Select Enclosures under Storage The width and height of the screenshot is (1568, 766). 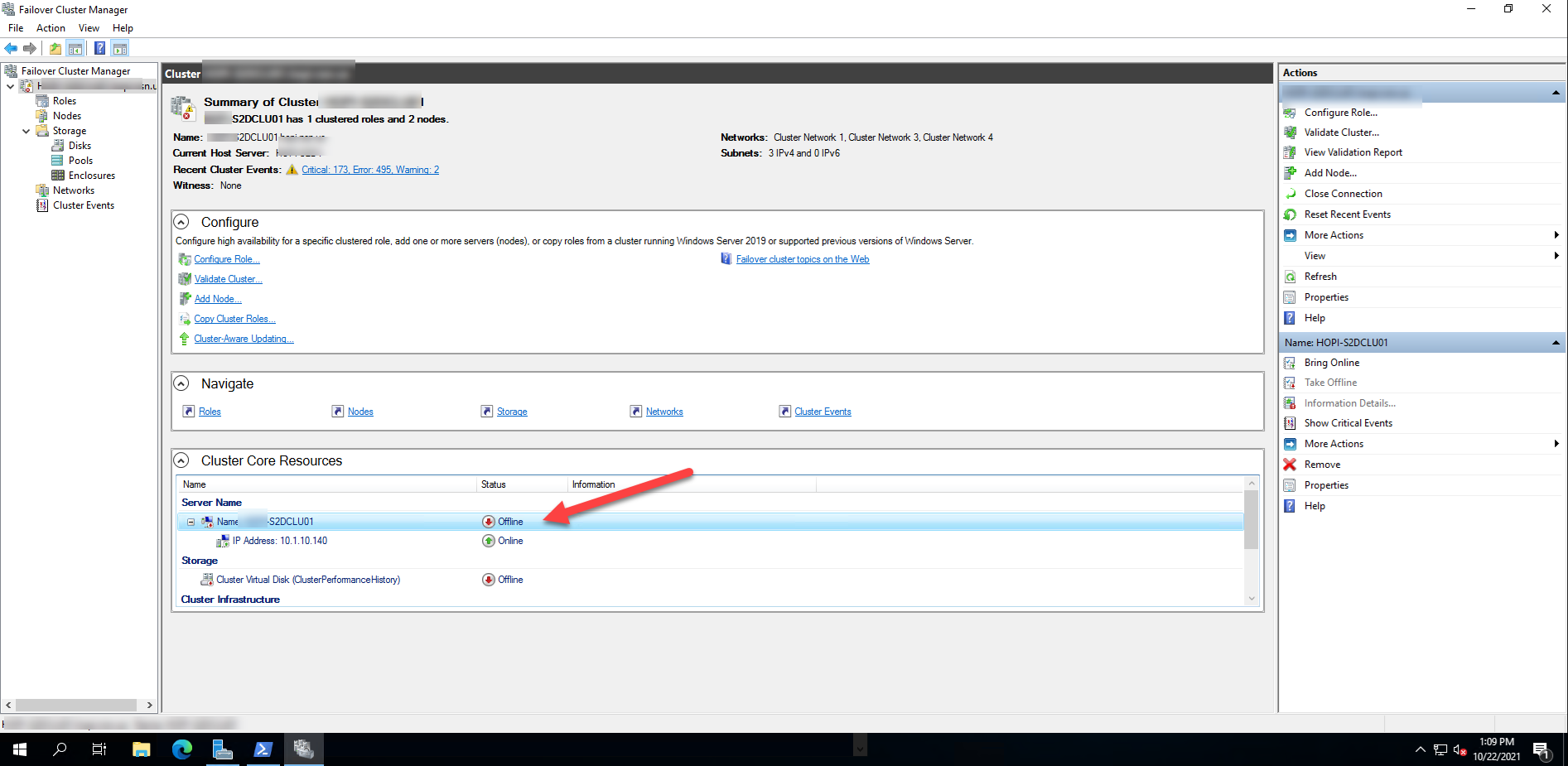click(92, 176)
